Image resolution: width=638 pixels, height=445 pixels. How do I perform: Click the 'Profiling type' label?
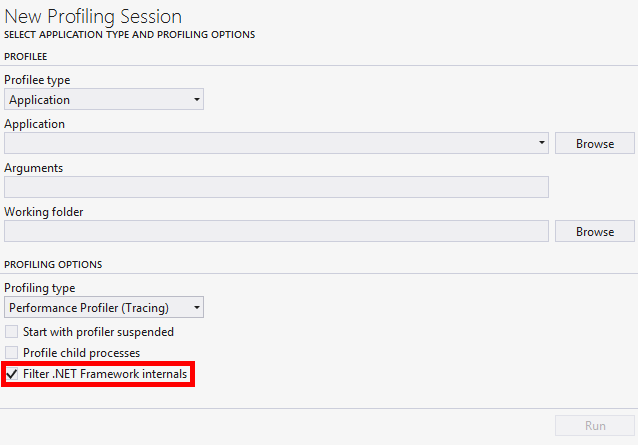tap(39, 288)
